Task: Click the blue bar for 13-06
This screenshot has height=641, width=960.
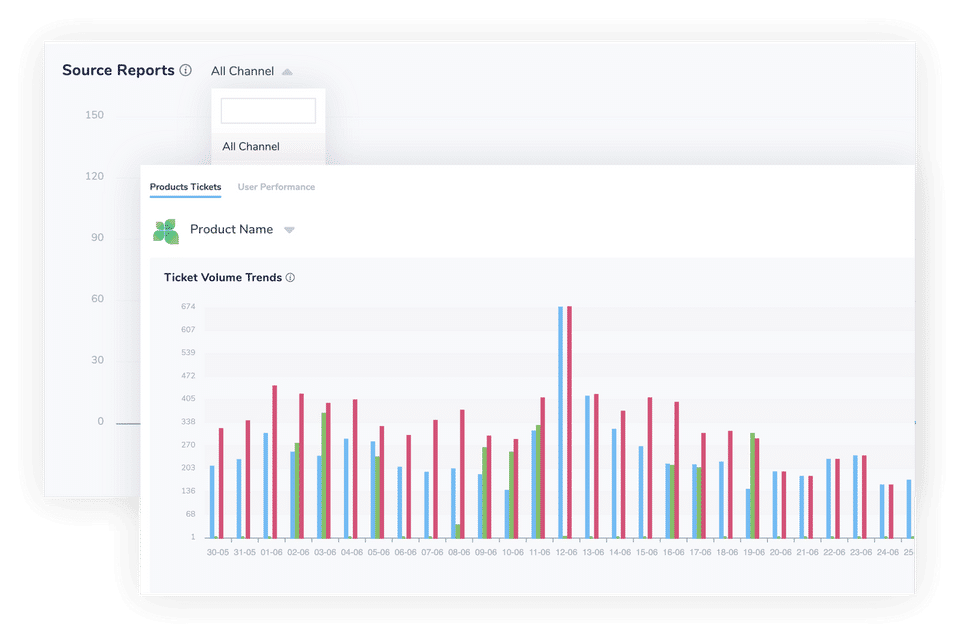Action: pos(587,467)
